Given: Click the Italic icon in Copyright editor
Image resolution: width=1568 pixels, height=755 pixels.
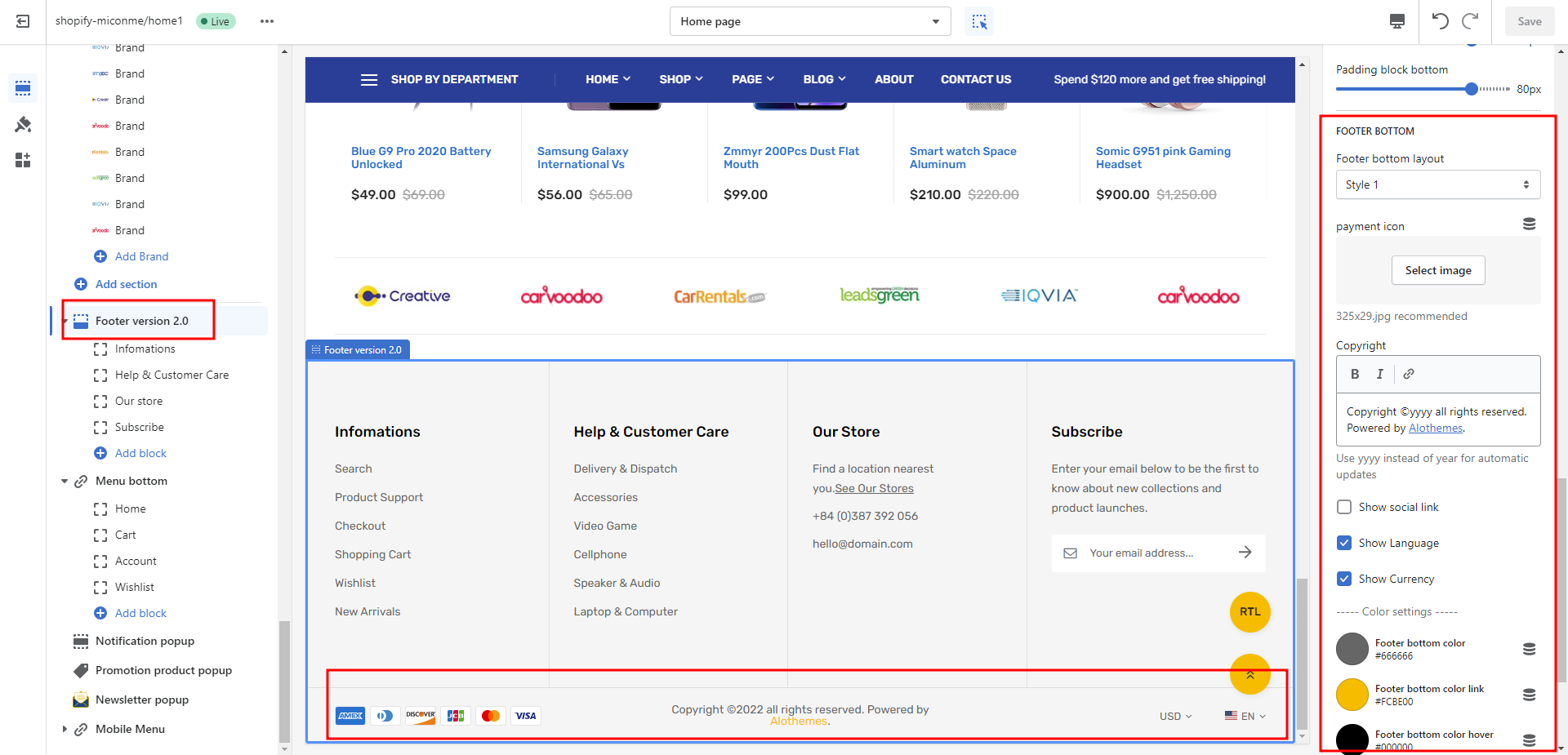Looking at the screenshot, I should [x=1380, y=374].
